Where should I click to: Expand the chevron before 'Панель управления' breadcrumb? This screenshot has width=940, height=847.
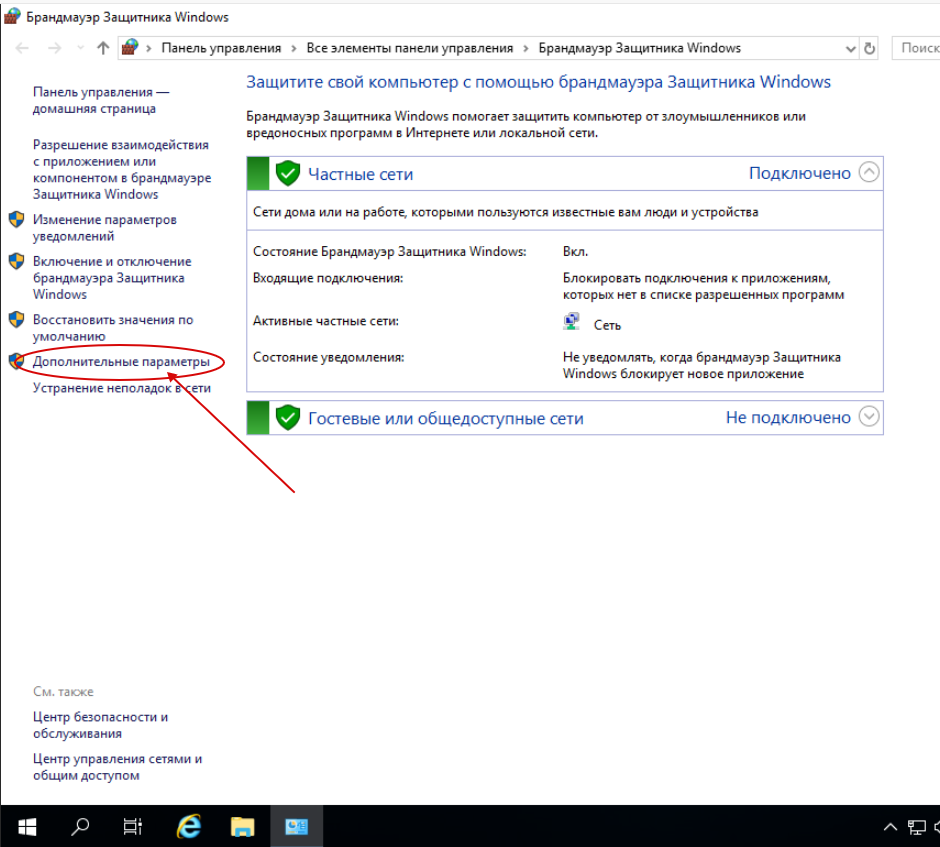tap(149, 49)
